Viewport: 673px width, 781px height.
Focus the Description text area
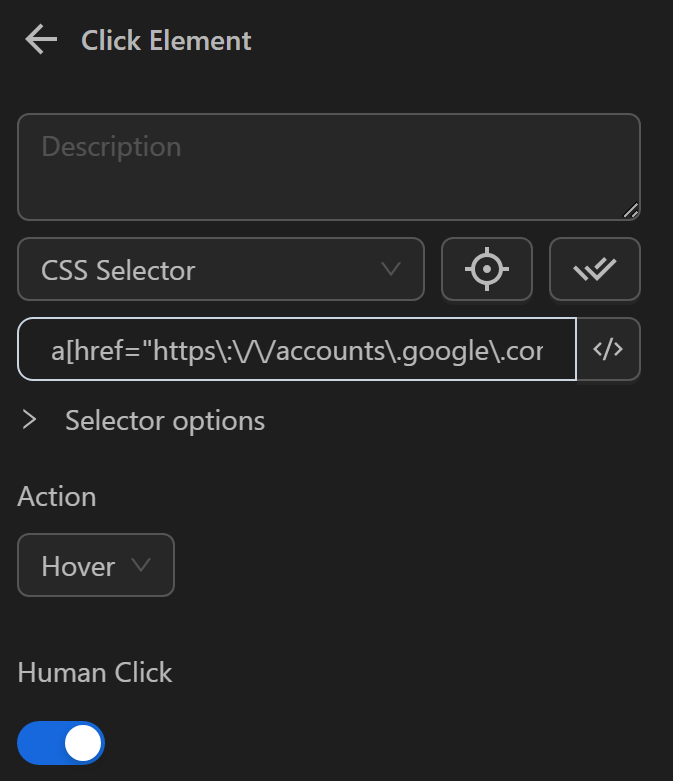tap(328, 166)
